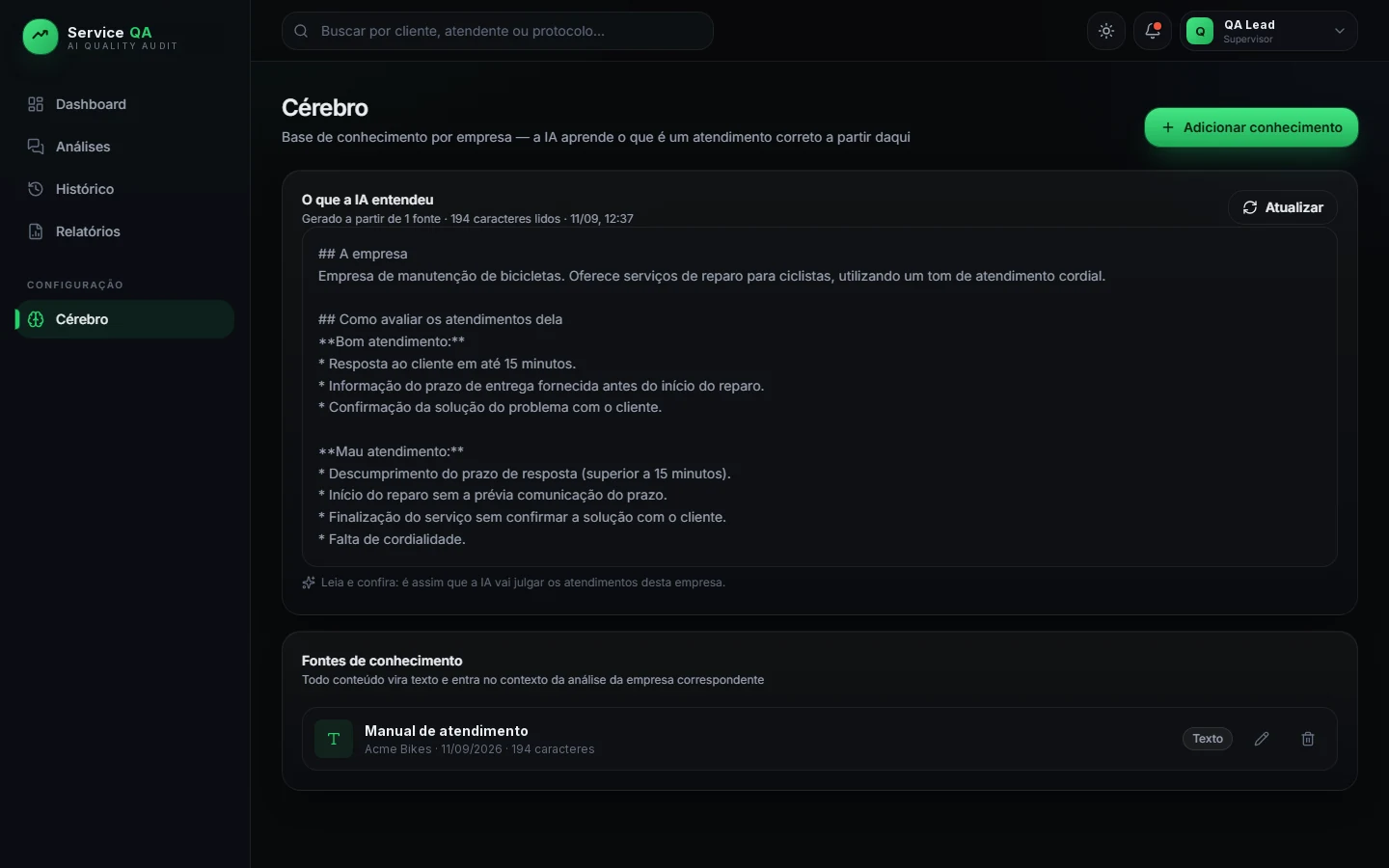Click Adicionar conhecimento button
The height and width of the screenshot is (868, 1389).
coord(1251,127)
